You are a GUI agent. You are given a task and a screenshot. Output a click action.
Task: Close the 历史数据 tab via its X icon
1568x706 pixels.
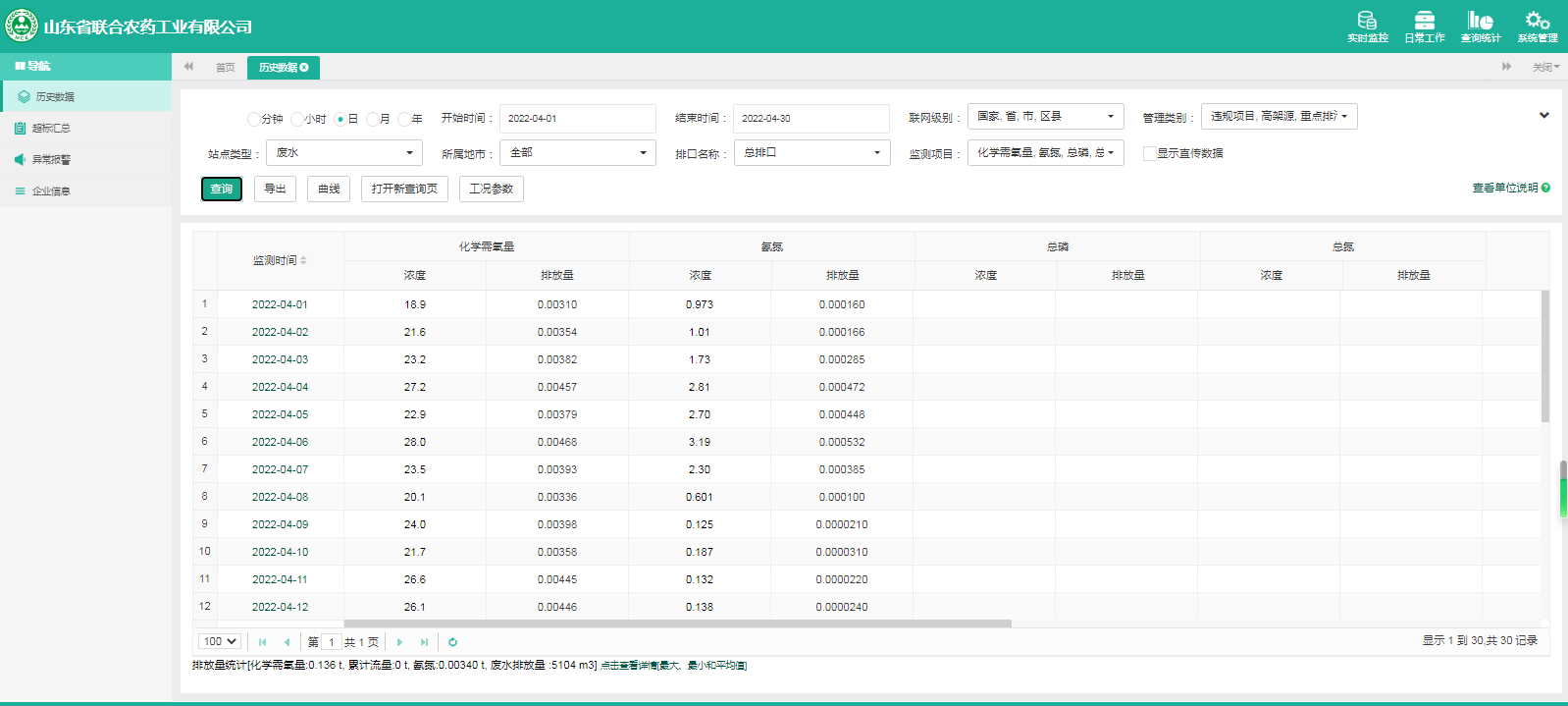(304, 68)
